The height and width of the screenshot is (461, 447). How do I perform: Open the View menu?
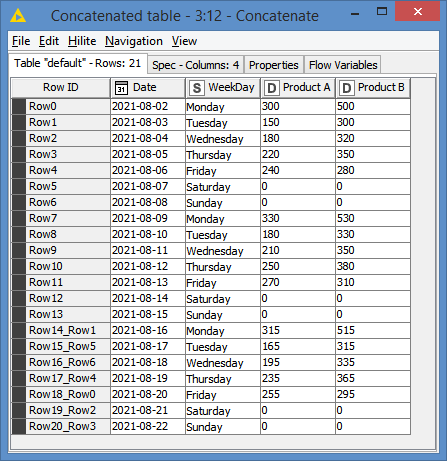pos(184,41)
